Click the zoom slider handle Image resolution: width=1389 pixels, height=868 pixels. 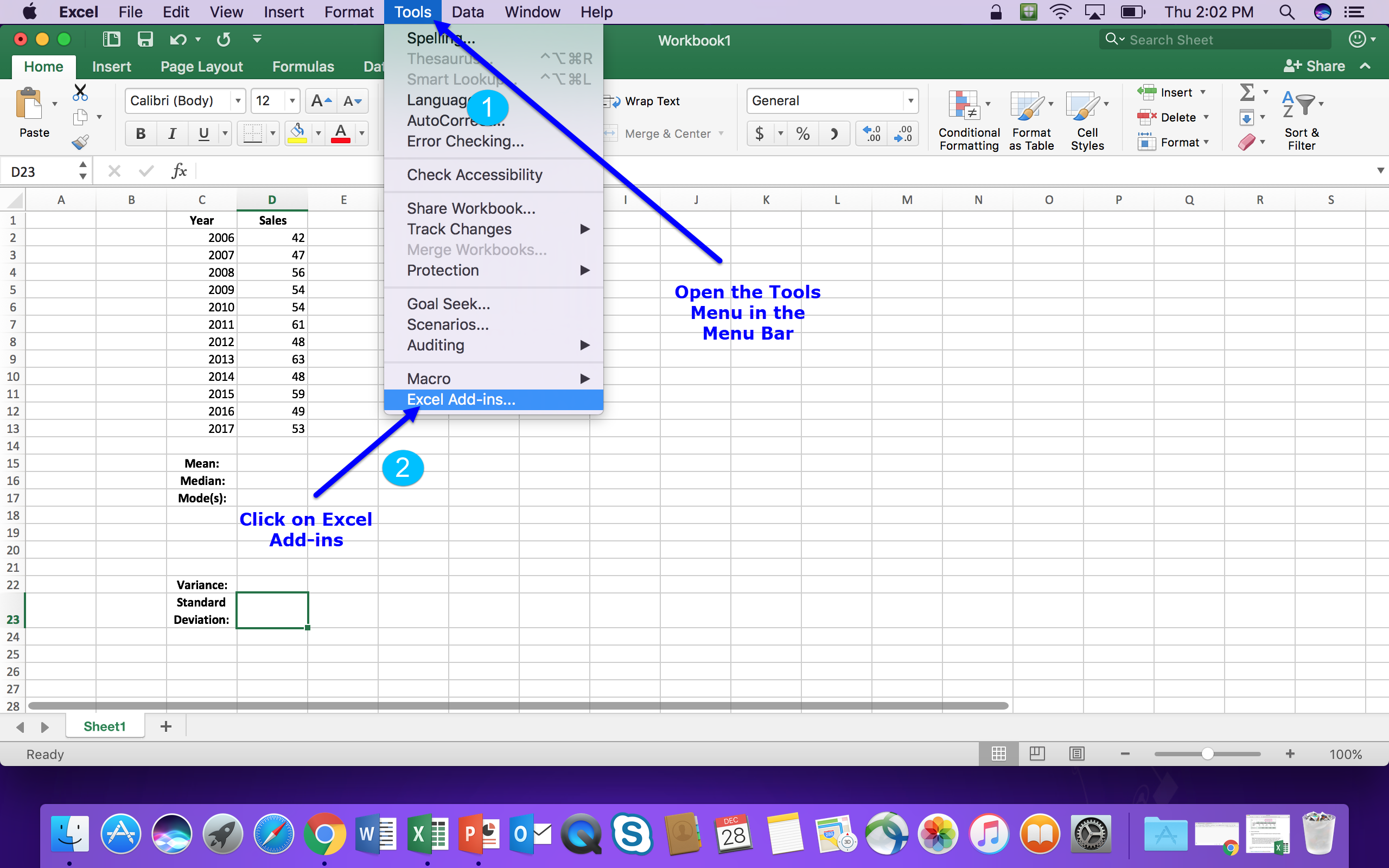(1207, 754)
